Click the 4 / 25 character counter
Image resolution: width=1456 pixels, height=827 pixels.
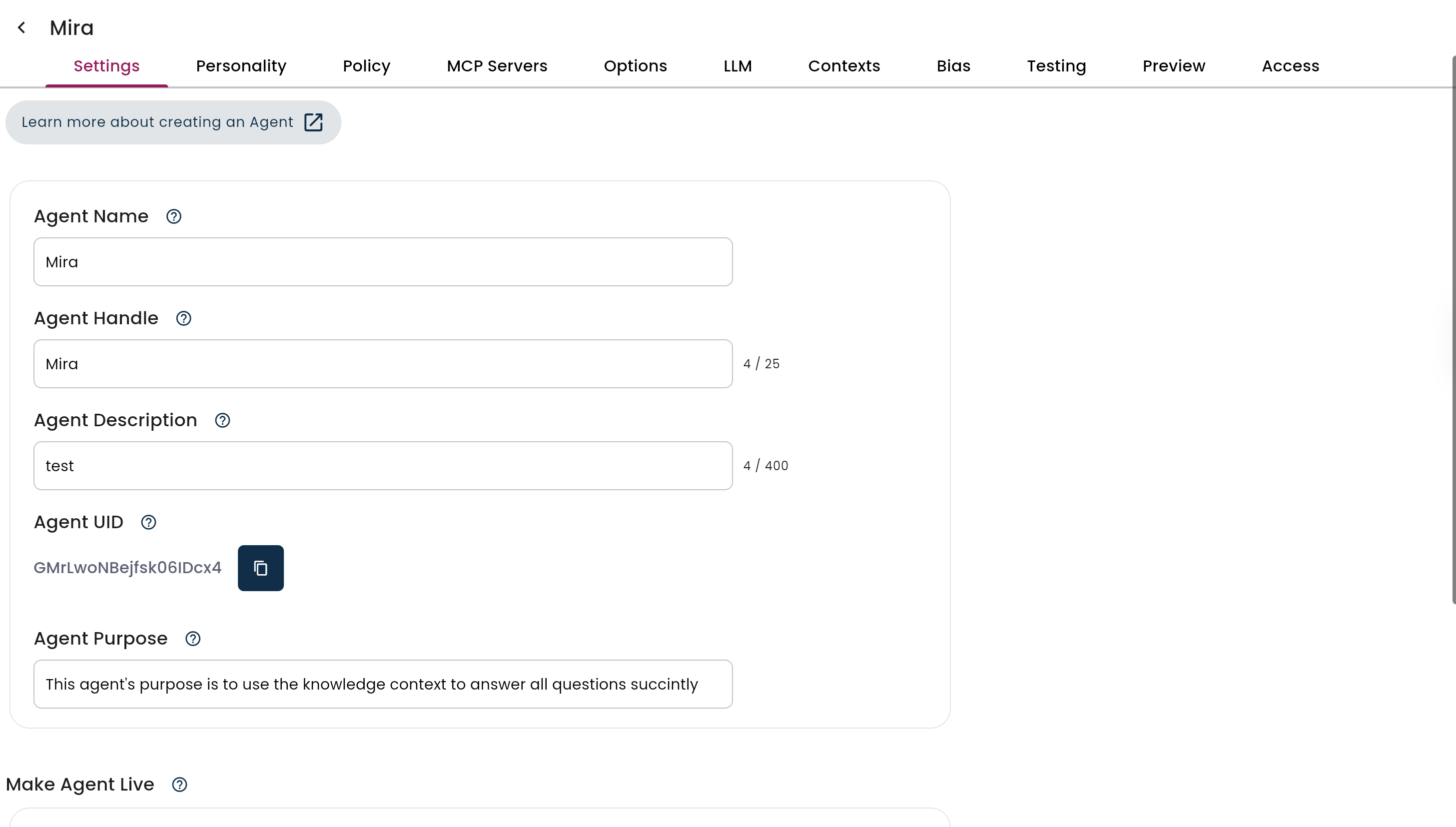tap(761, 364)
